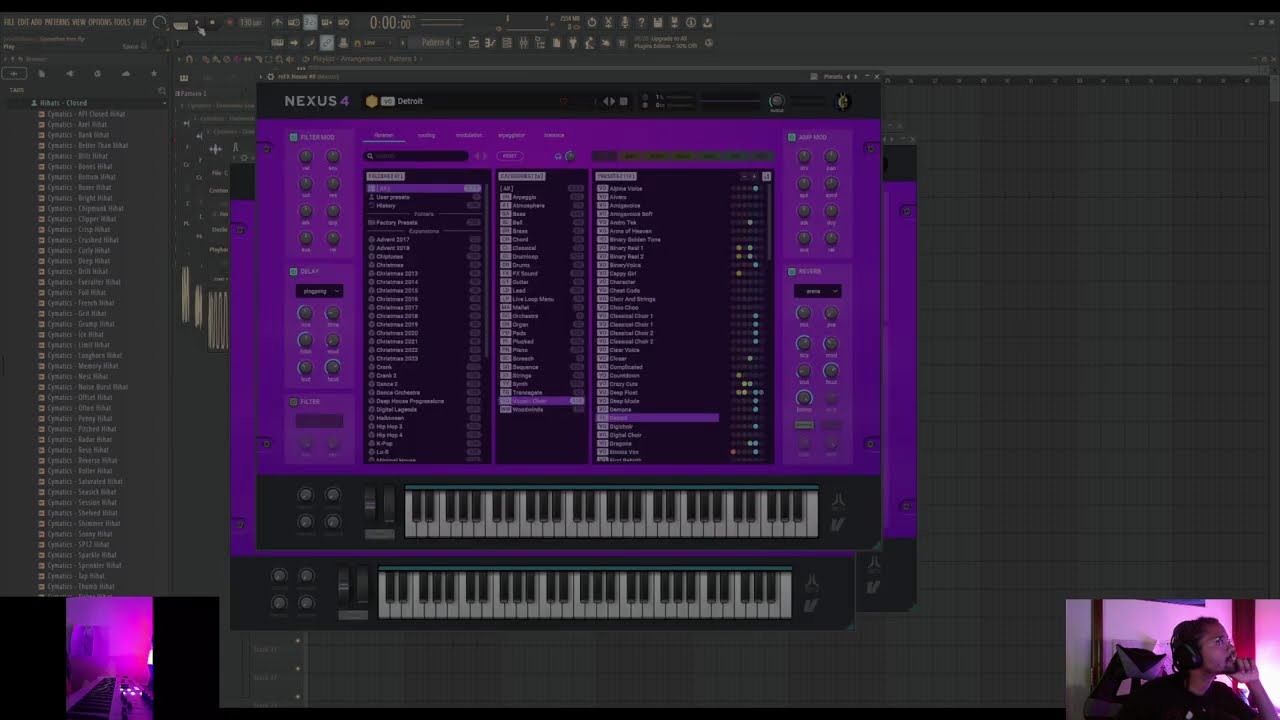The height and width of the screenshot is (720, 1280).
Task: Click the browser search magnifier icon
Action: [162, 91]
